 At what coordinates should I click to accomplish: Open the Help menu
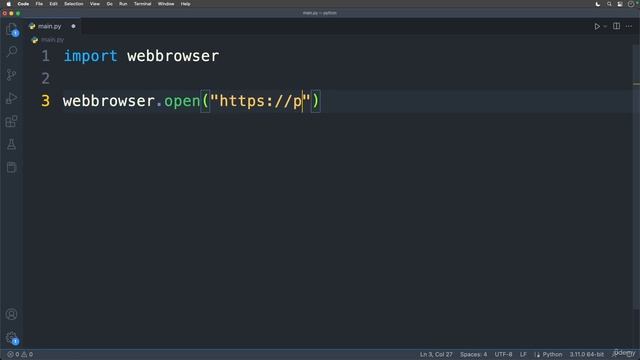click(x=185, y=4)
